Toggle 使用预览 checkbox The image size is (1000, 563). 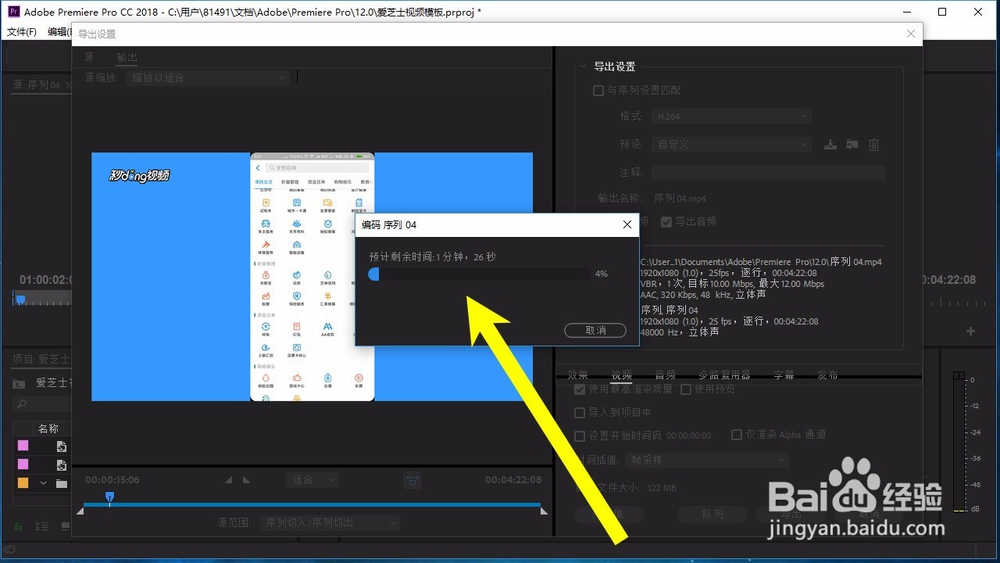686,389
